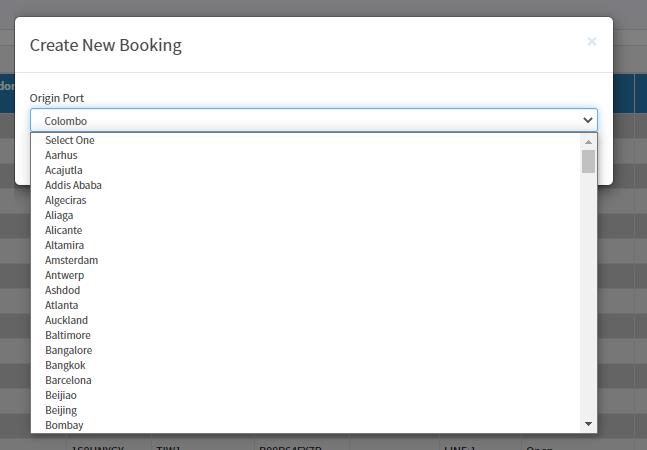Screen dimensions: 647x450
Task: Choose the Select One option
Action: coord(306,140)
